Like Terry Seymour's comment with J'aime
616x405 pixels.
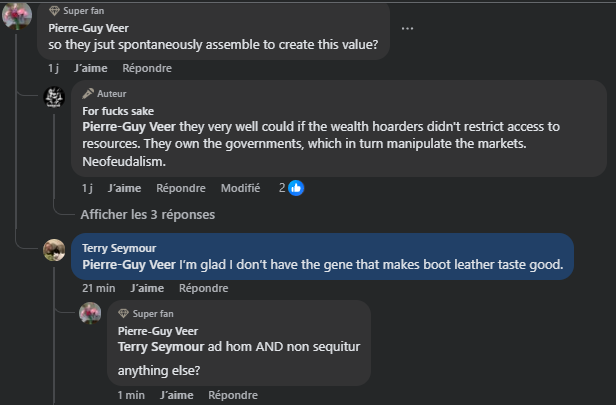pyautogui.click(x=147, y=288)
